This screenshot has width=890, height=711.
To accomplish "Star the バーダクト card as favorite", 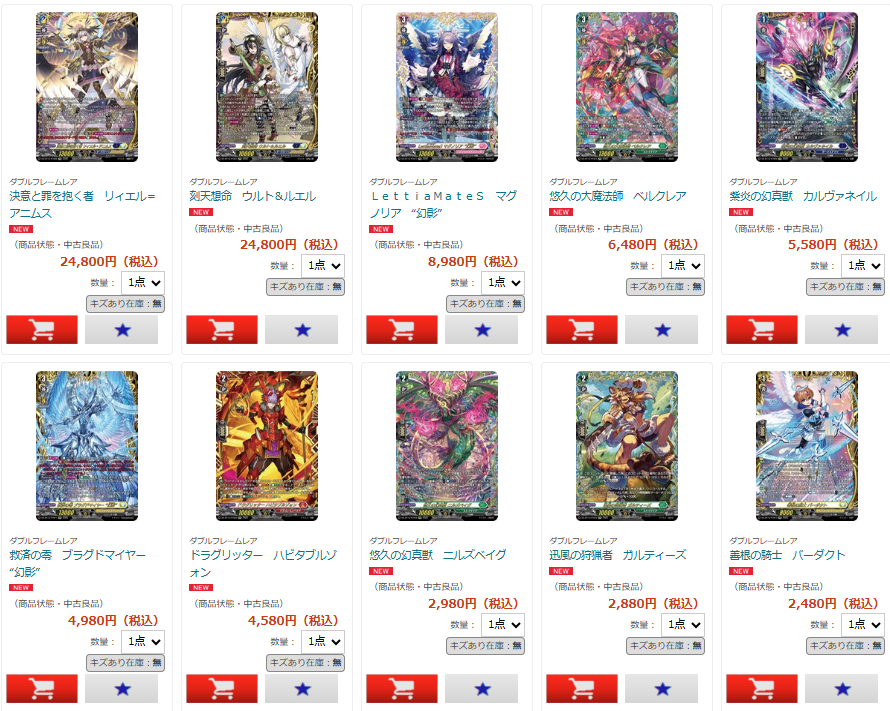I will tap(842, 688).
